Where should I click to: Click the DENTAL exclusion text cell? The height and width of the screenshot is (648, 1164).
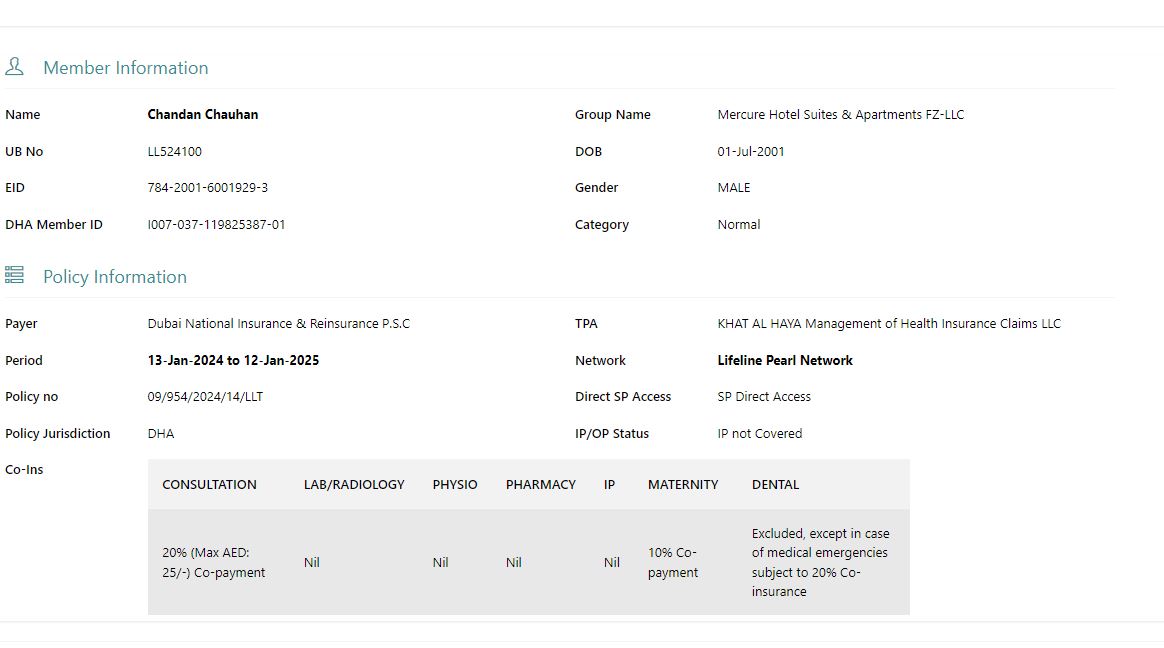(821, 562)
